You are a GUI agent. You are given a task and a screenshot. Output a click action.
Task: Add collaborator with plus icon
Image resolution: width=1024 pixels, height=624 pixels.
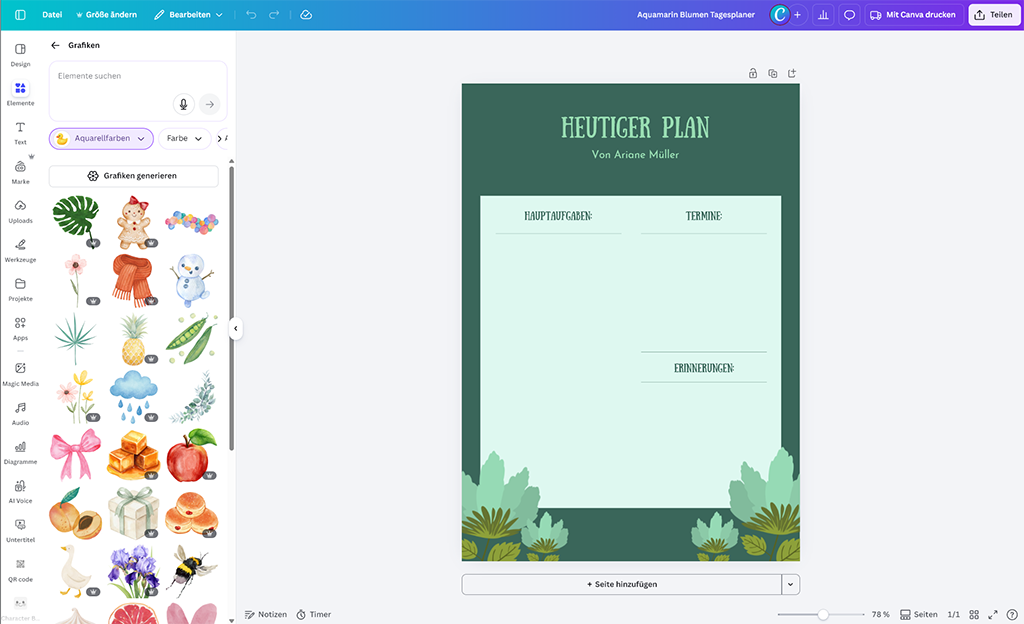click(x=797, y=14)
